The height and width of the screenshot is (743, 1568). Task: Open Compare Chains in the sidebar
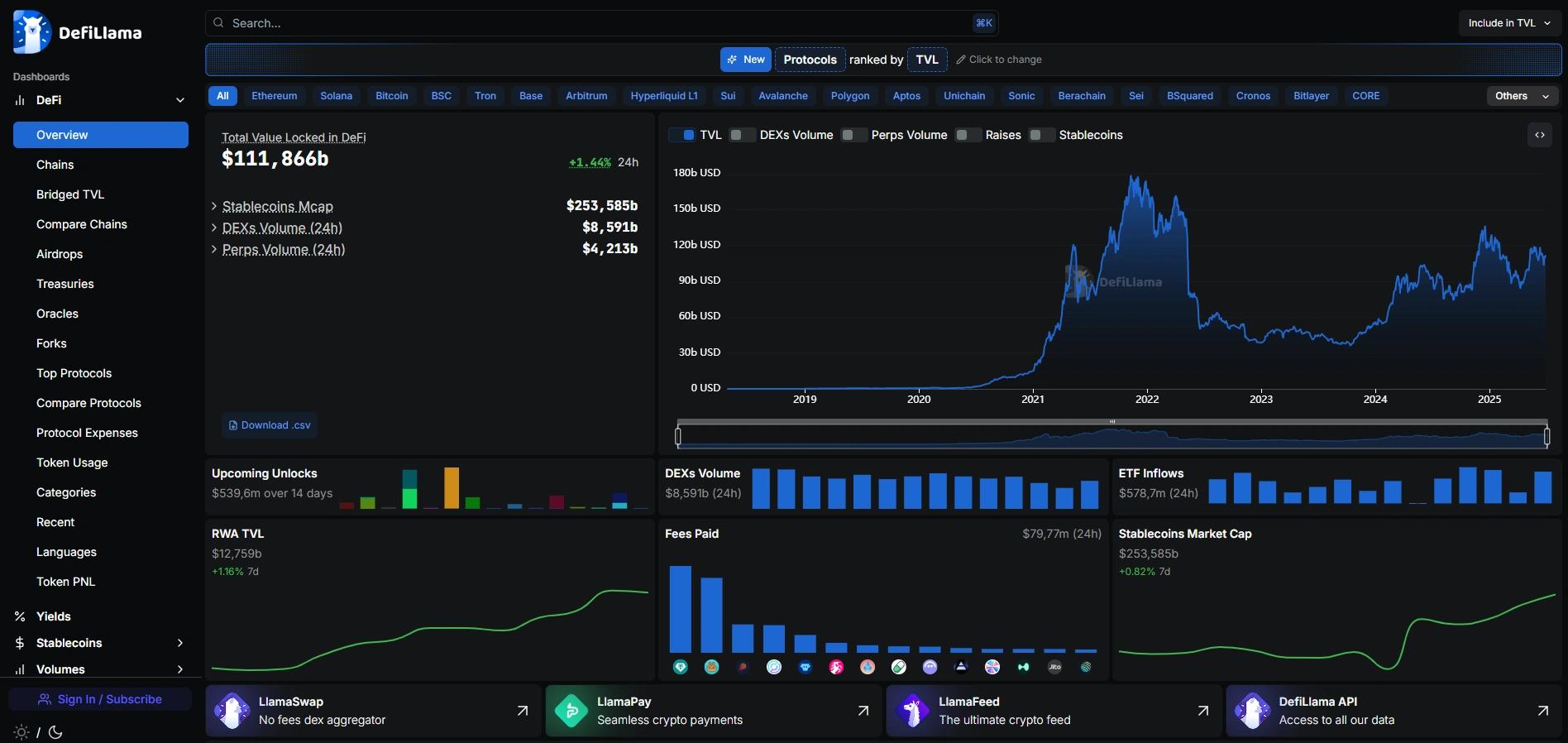(101, 224)
